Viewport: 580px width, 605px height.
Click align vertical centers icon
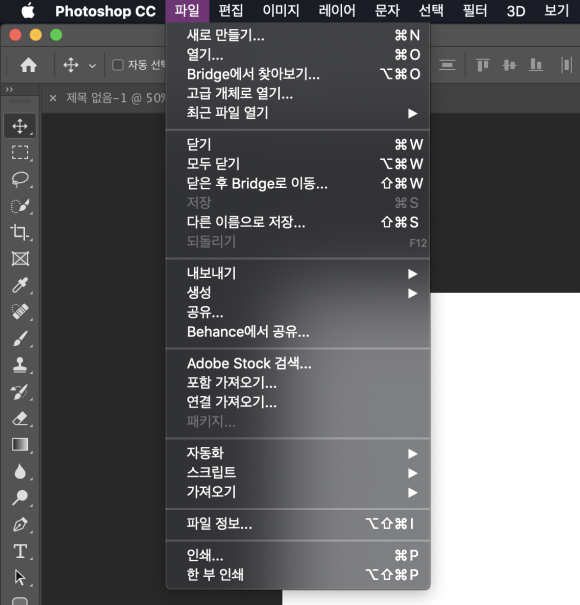509,65
